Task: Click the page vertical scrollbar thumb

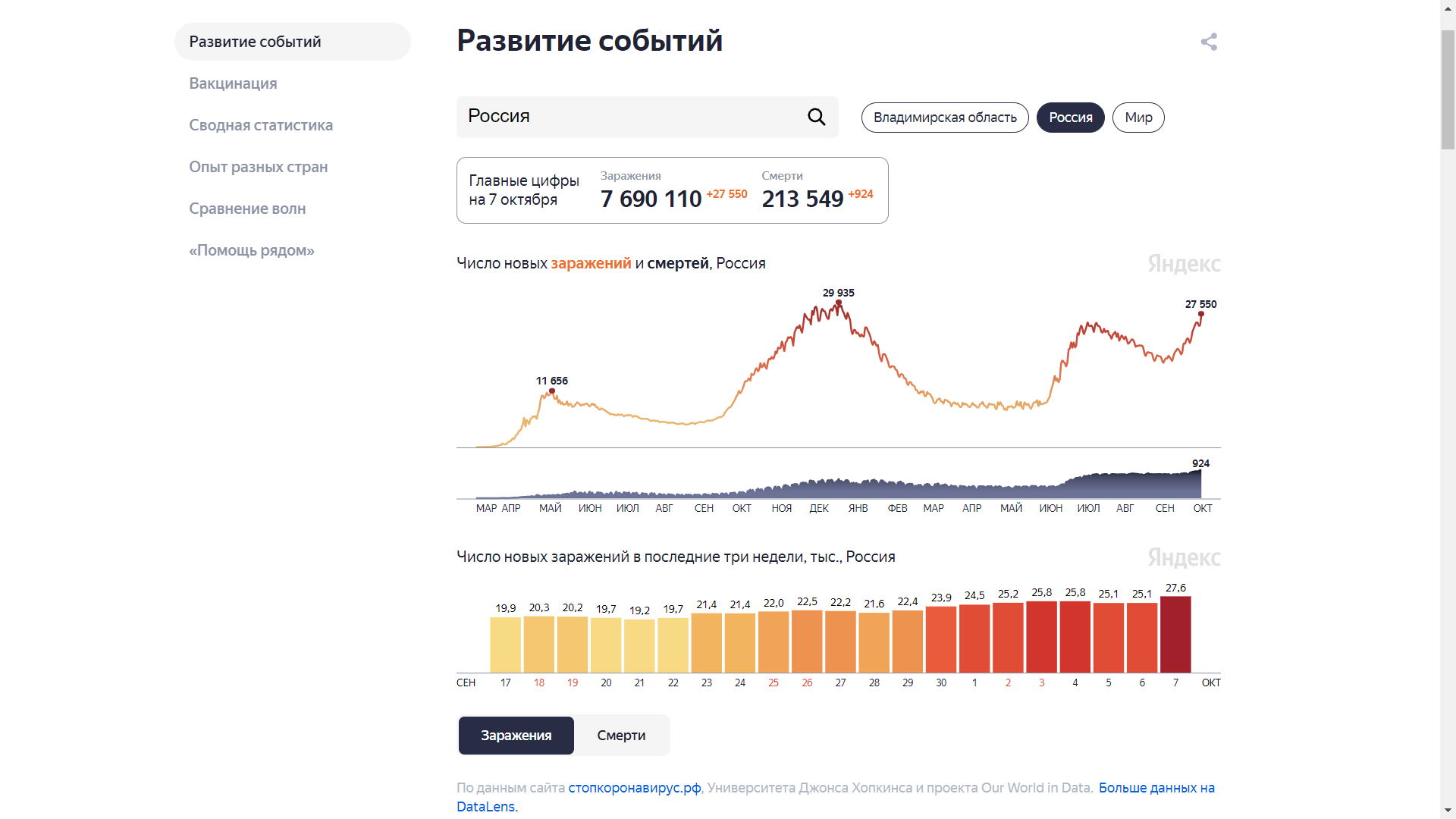Action: tap(1448, 89)
